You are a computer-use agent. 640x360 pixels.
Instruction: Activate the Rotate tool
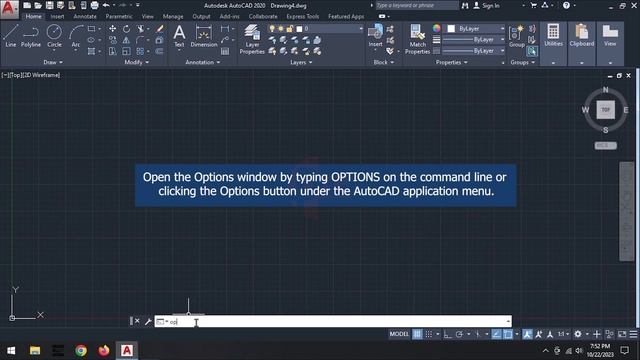point(127,29)
